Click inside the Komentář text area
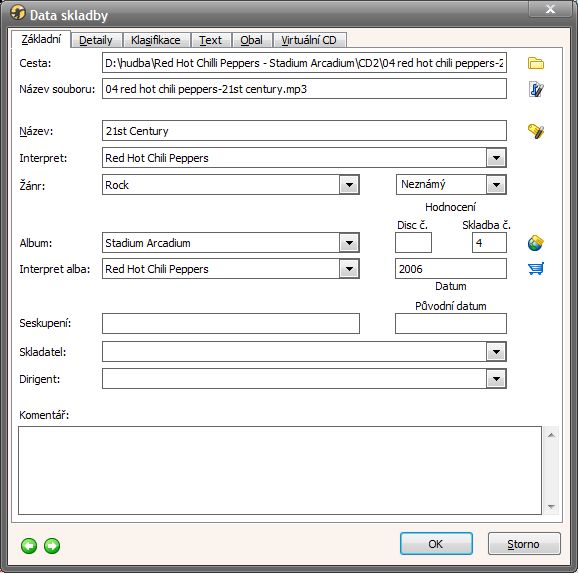 point(280,470)
